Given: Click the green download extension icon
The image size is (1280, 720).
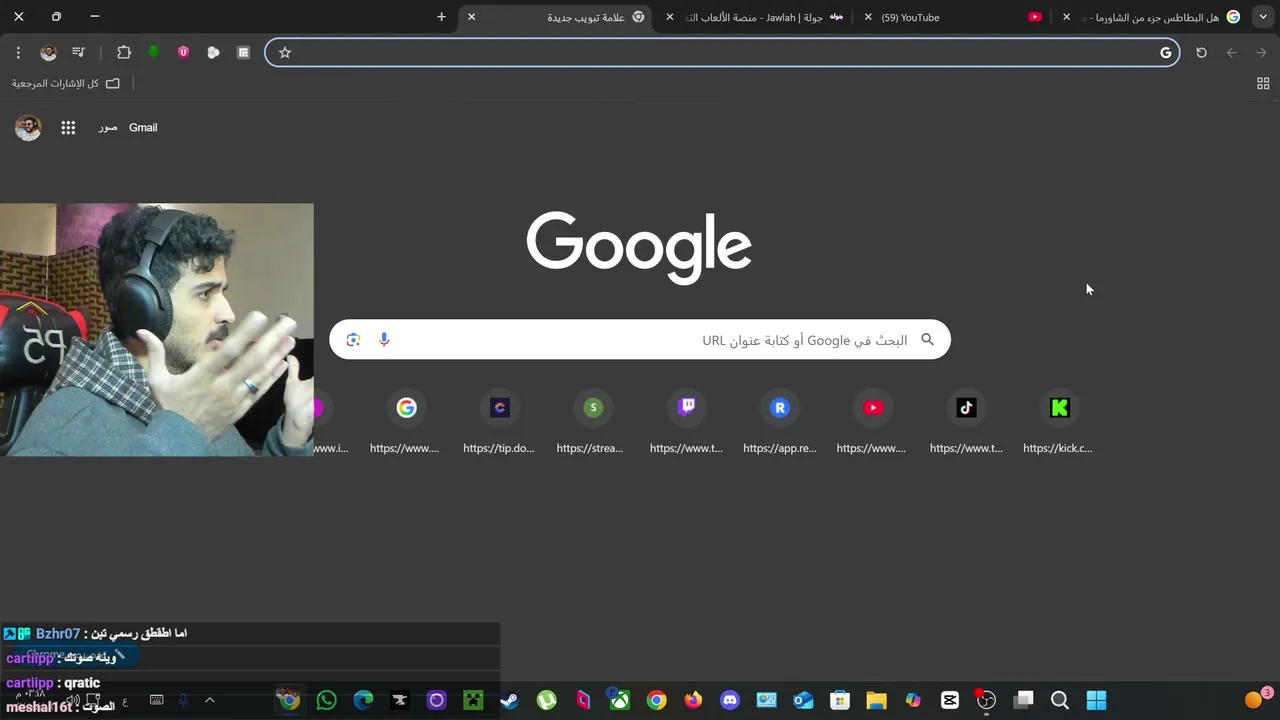Looking at the screenshot, I should point(153,52).
